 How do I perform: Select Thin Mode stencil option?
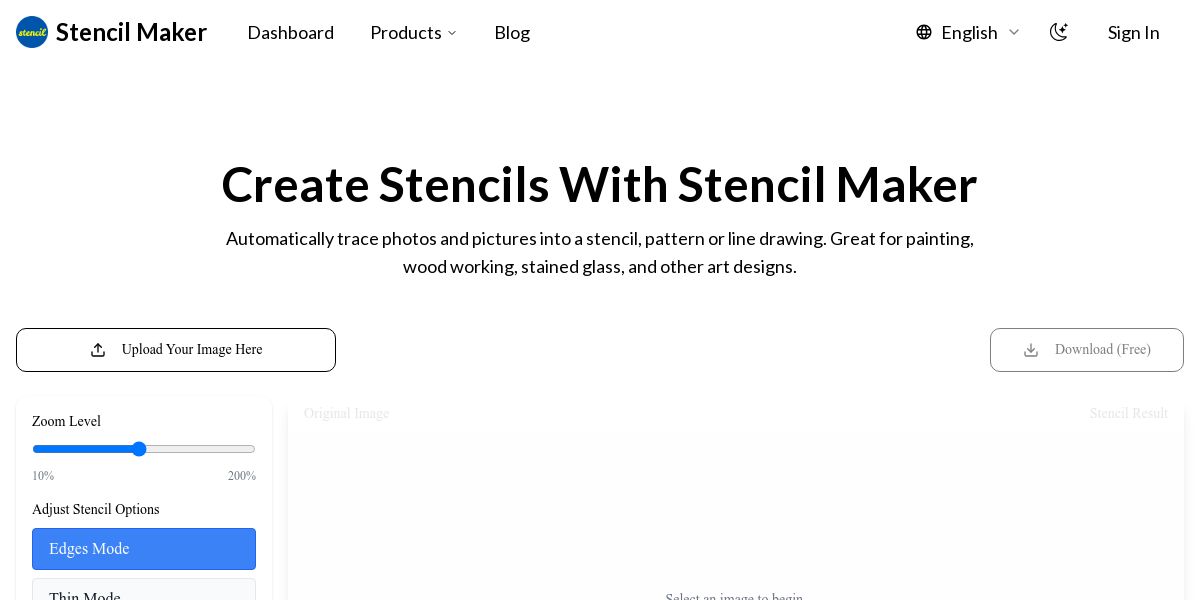pos(144,590)
